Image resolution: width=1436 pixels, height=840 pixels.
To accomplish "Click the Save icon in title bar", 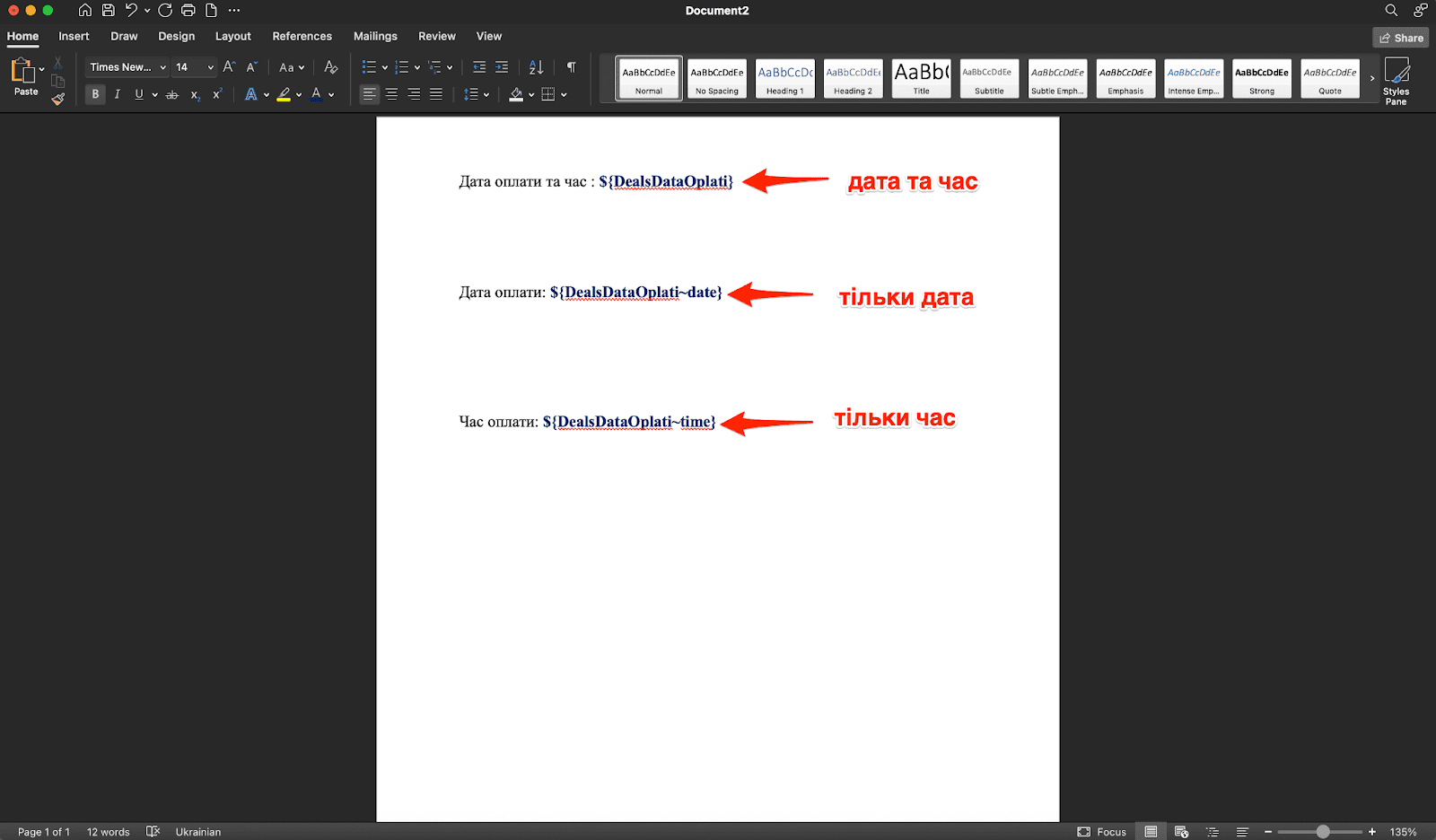I will 108,11.
